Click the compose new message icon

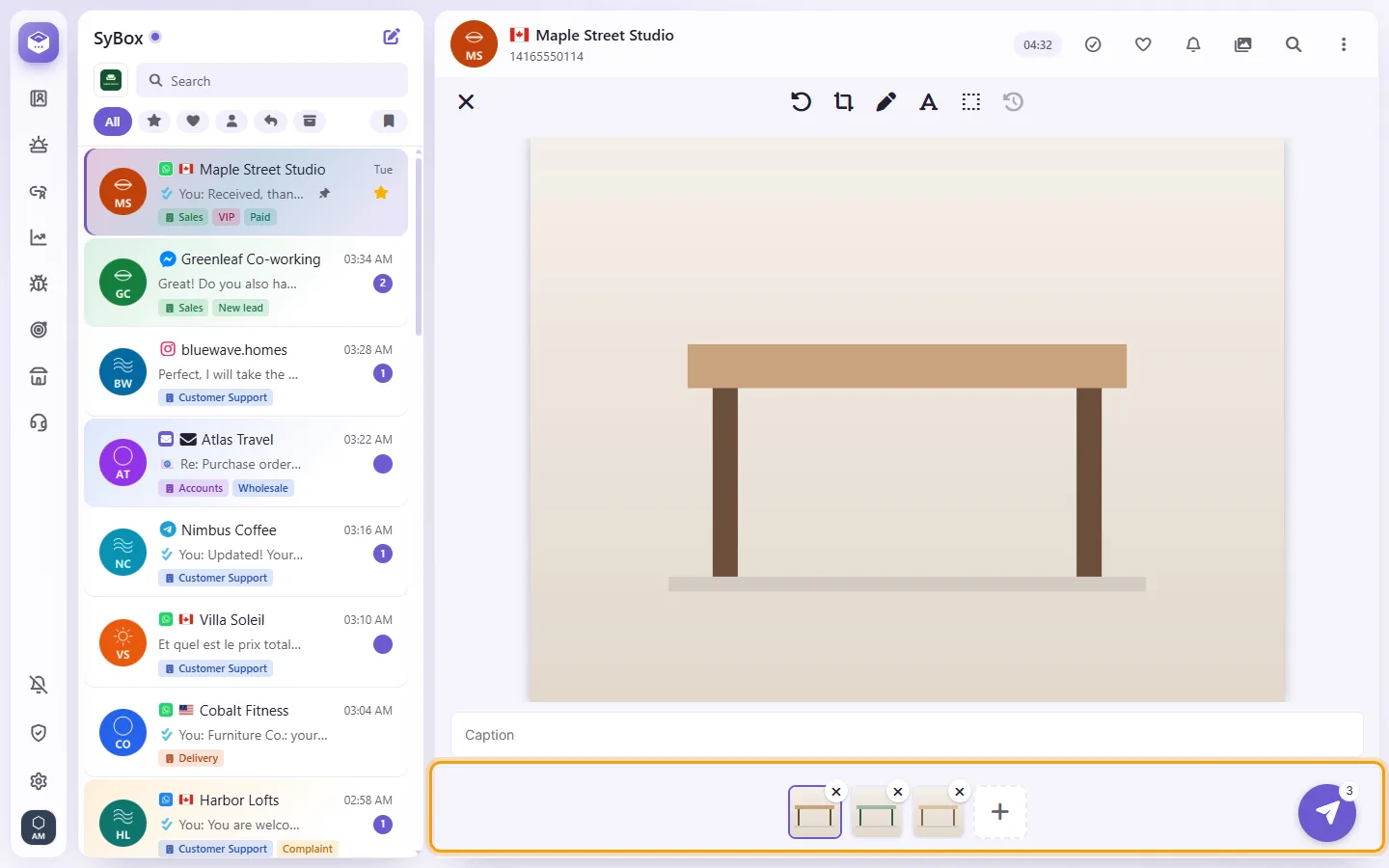click(392, 37)
